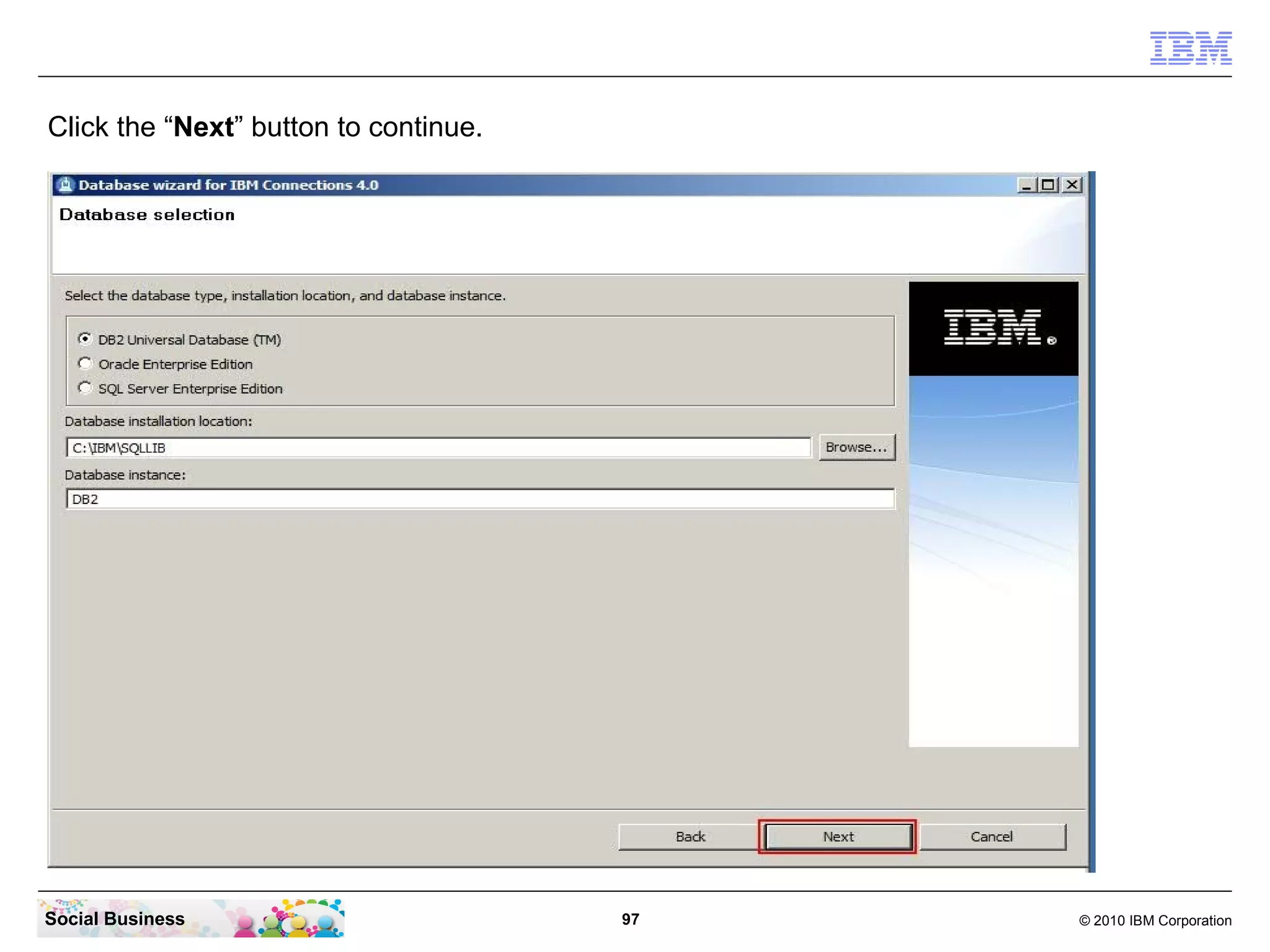Click the "Database selection" heading text
The image size is (1270, 952).
pyautogui.click(x=147, y=214)
